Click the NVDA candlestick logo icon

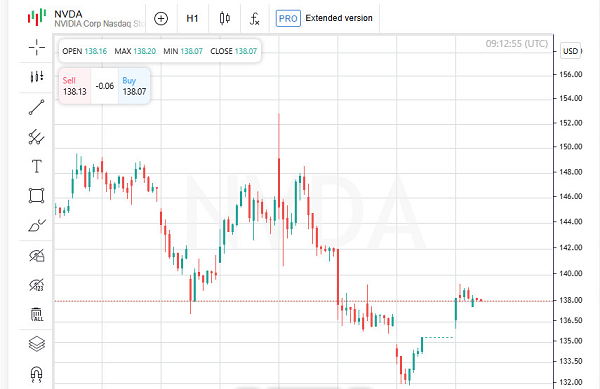pyautogui.click(x=37, y=18)
